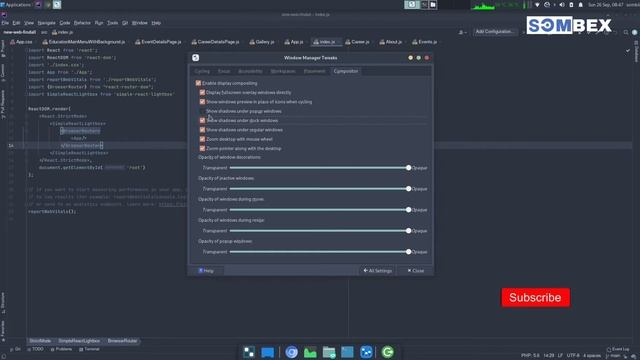Click the blue chat icon in the dock
This screenshot has width=640, height=360.
click(268, 352)
